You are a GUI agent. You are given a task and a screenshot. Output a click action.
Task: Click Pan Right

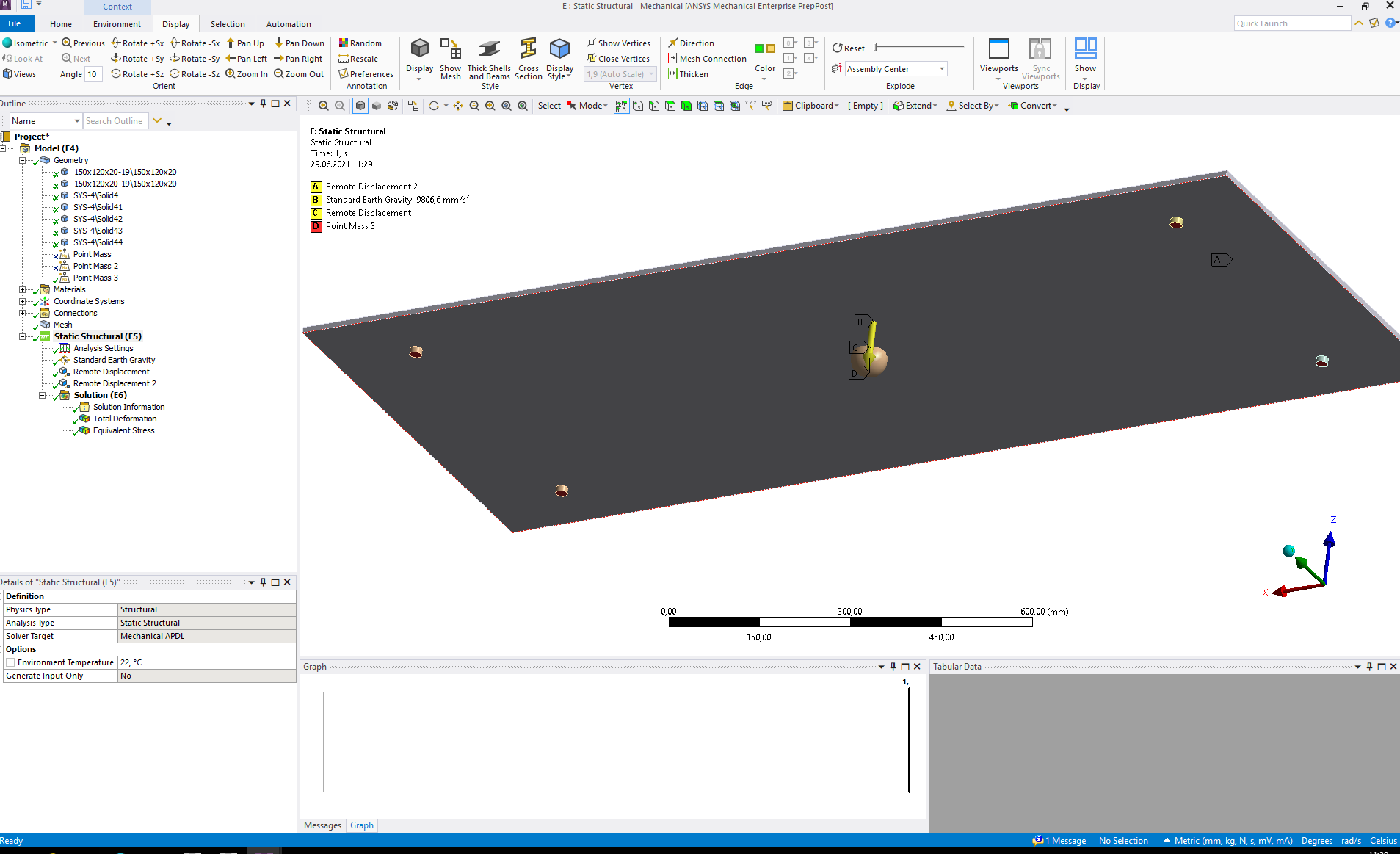[298, 59]
